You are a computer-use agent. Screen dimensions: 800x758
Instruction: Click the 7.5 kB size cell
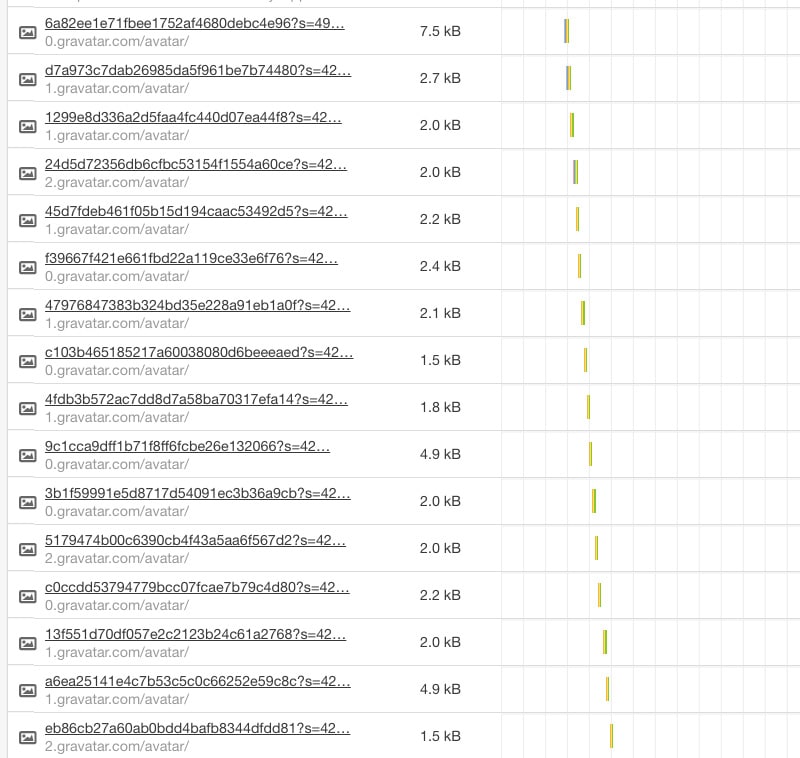440,32
